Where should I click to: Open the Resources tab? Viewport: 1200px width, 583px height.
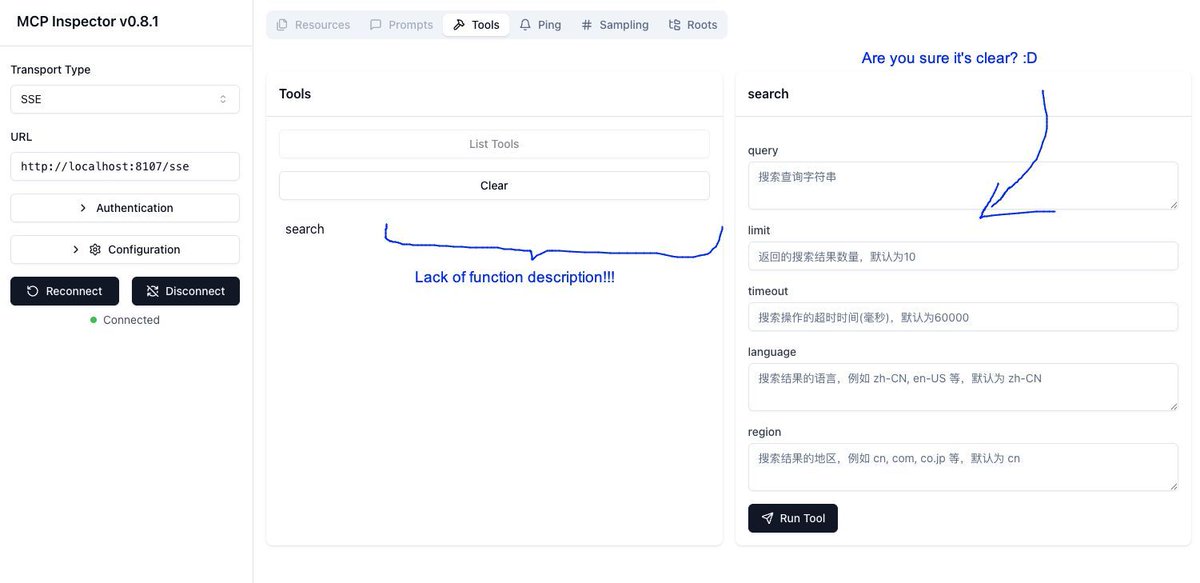pyautogui.click(x=313, y=25)
